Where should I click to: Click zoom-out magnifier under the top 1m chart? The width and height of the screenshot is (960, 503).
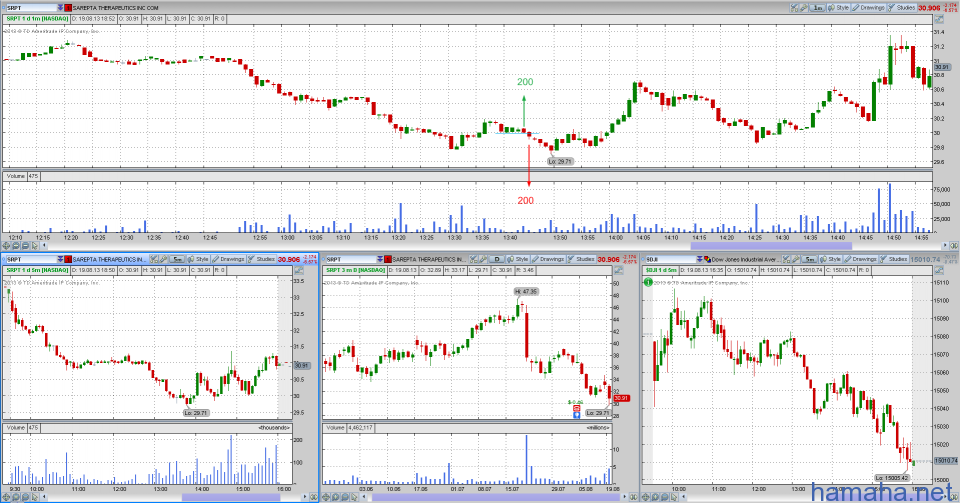pyautogui.click(x=25, y=245)
